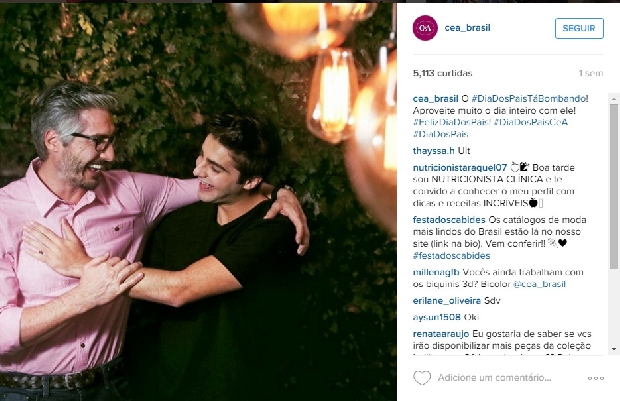This screenshot has width=620, height=401.
Task: Visit thayssa.h commenter profile
Action: pos(434,151)
